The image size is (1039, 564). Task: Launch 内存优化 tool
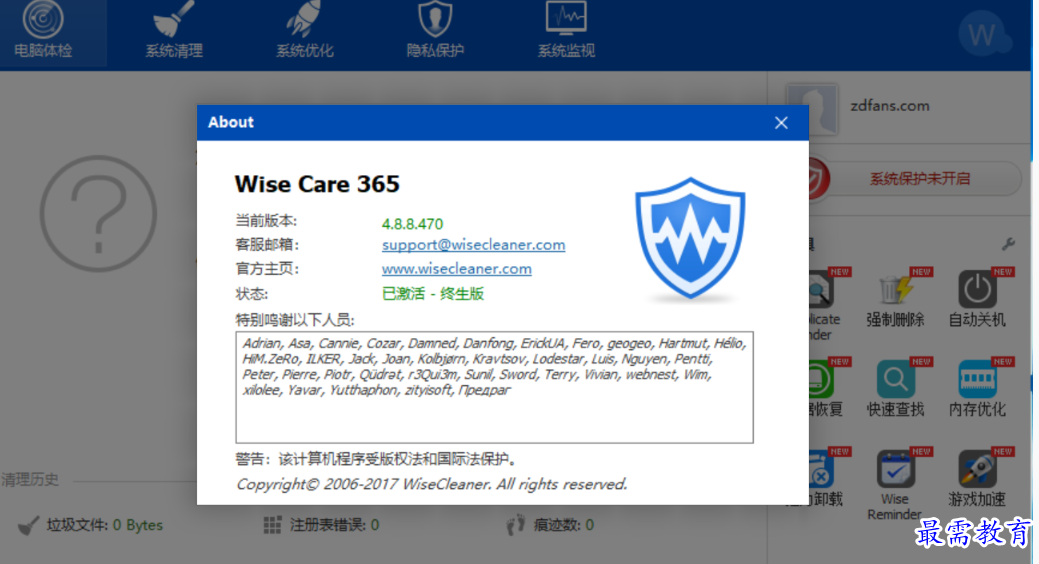[x=977, y=389]
